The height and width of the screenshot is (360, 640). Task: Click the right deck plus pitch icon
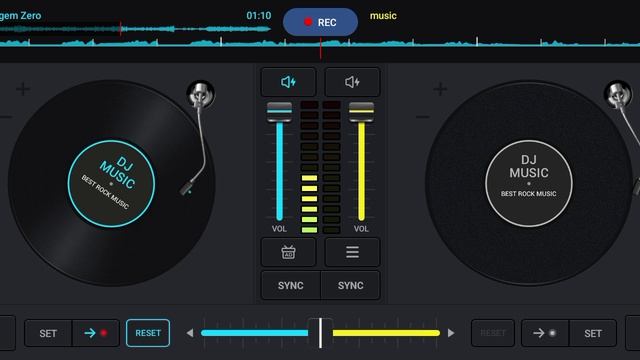440,89
